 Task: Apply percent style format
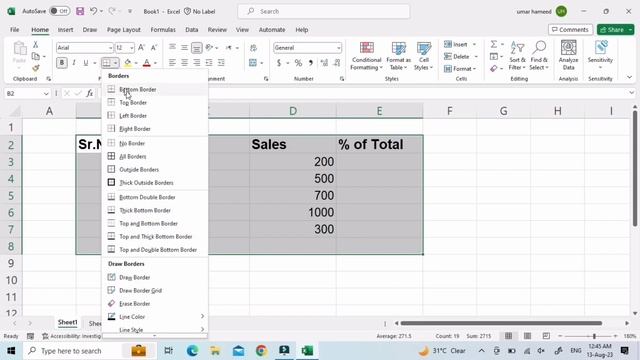[x=298, y=63]
